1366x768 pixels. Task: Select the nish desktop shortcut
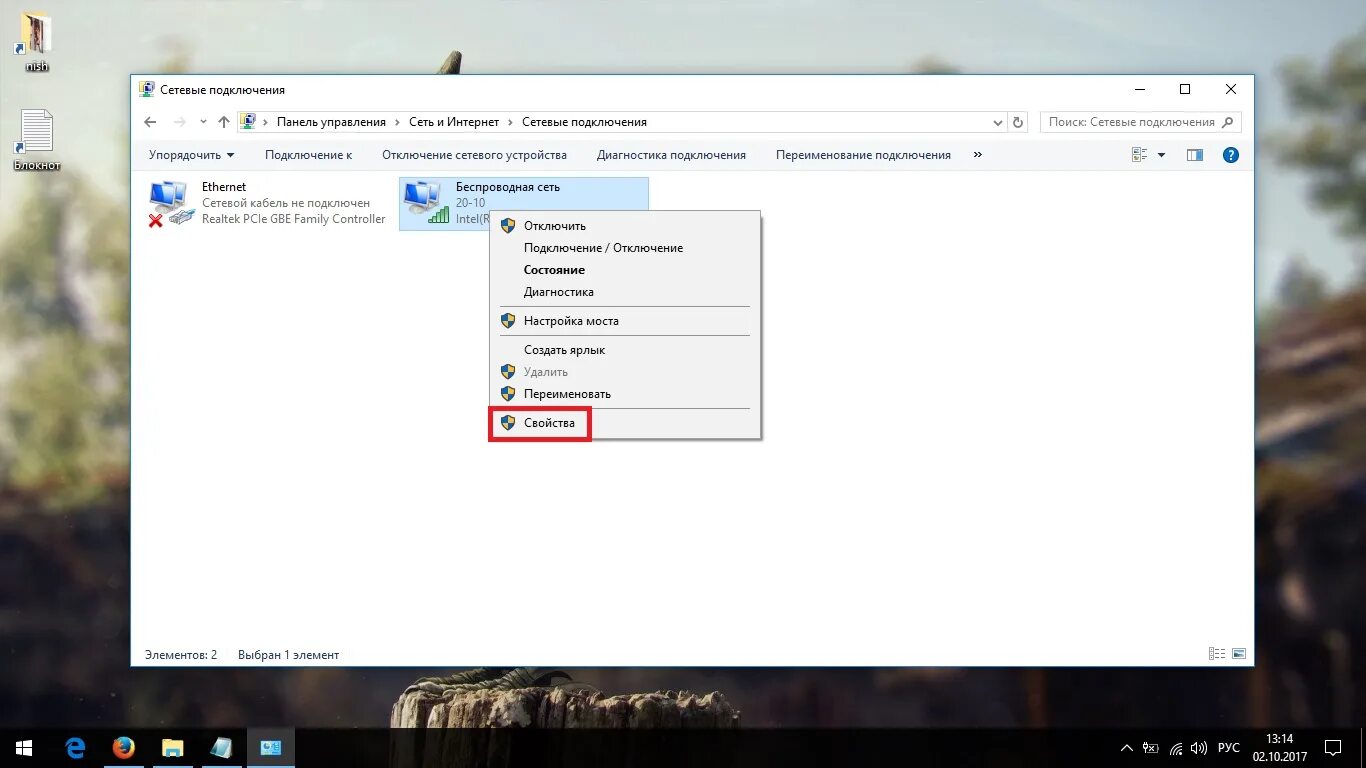click(x=37, y=42)
